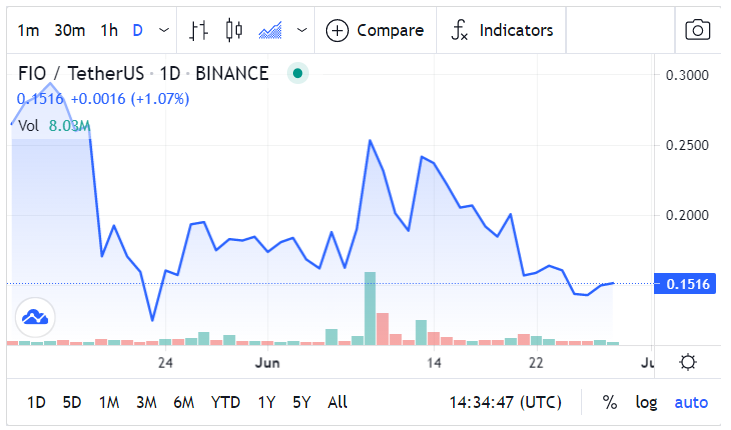Take a snapshot with camera icon
731x430 pixels.
(697, 31)
